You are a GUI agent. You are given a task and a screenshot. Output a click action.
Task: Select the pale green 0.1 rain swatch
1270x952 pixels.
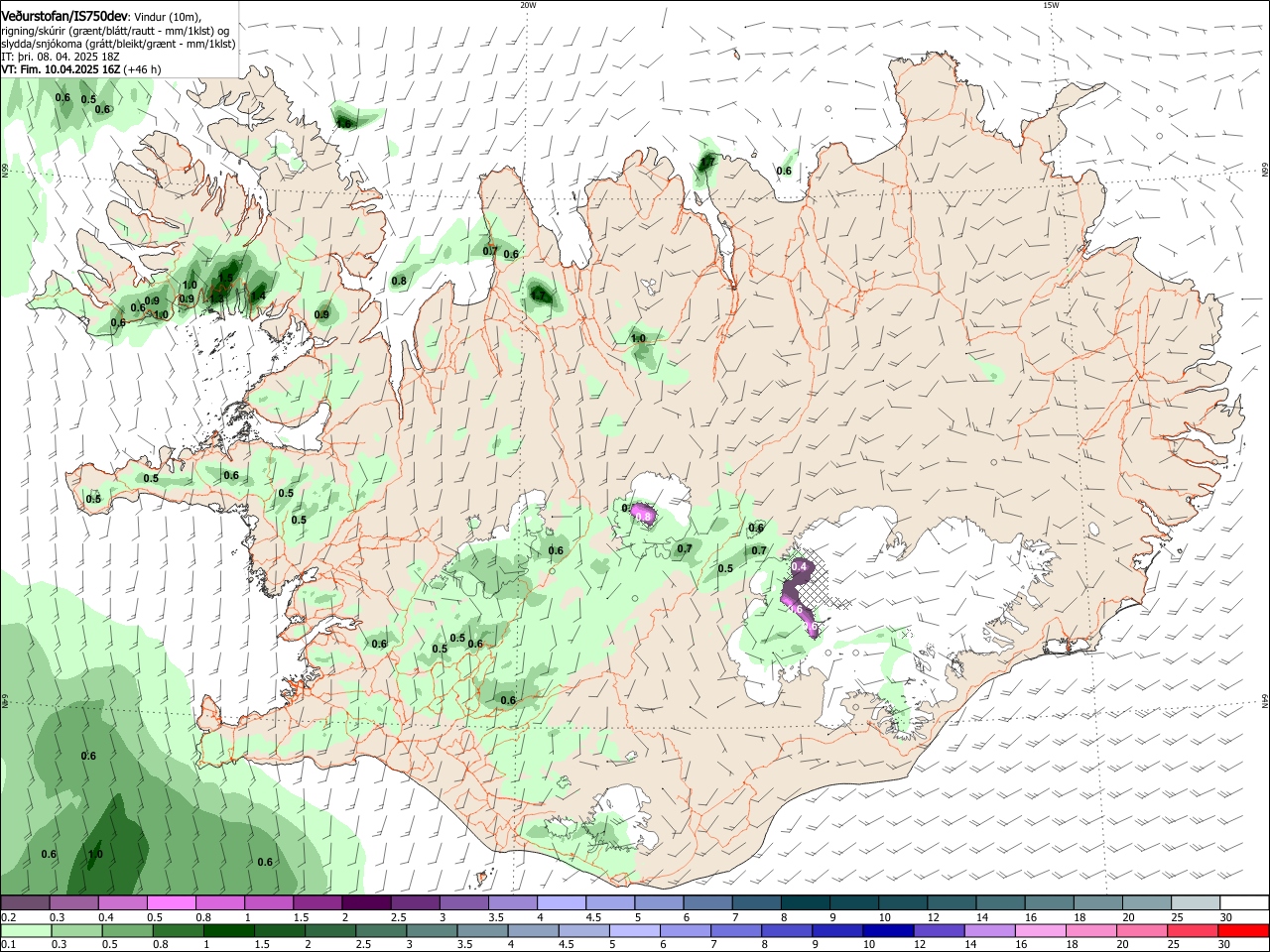pos(25,930)
